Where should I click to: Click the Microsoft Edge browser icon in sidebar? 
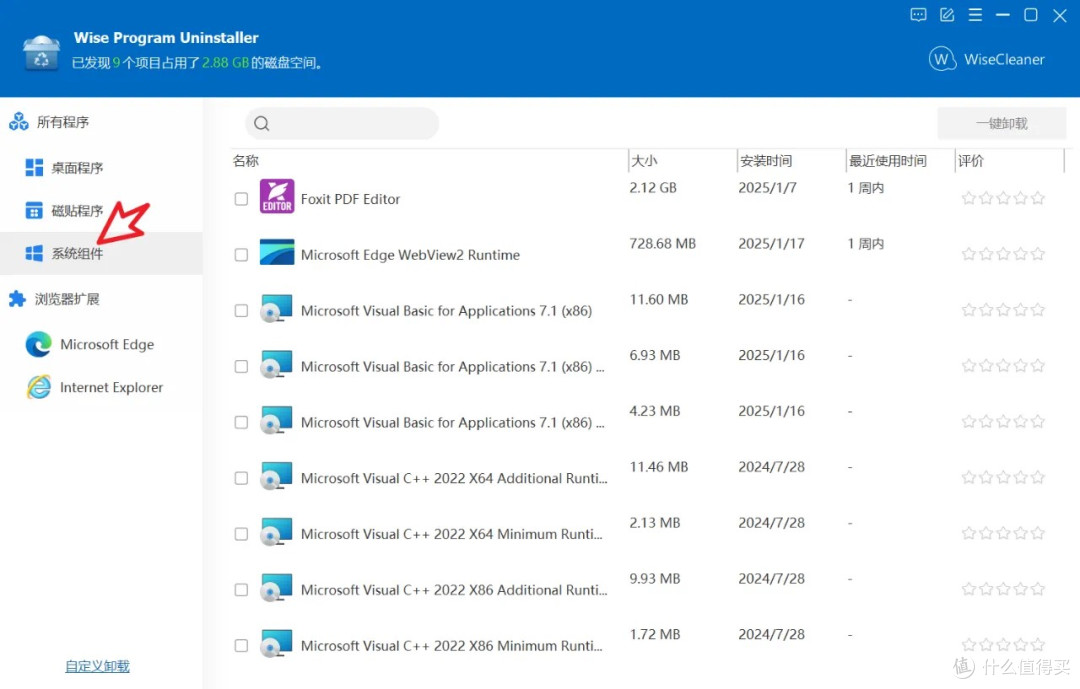click(39, 344)
